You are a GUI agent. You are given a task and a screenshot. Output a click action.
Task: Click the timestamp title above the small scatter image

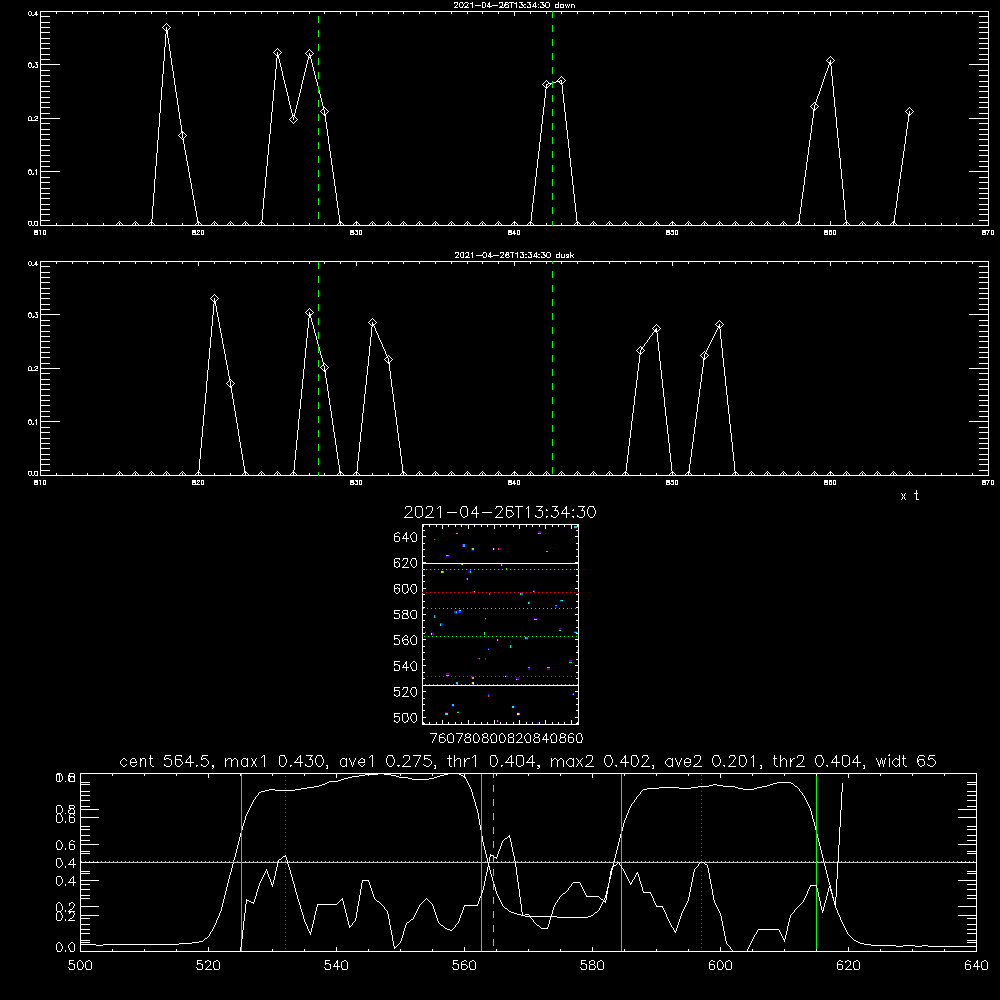[500, 512]
